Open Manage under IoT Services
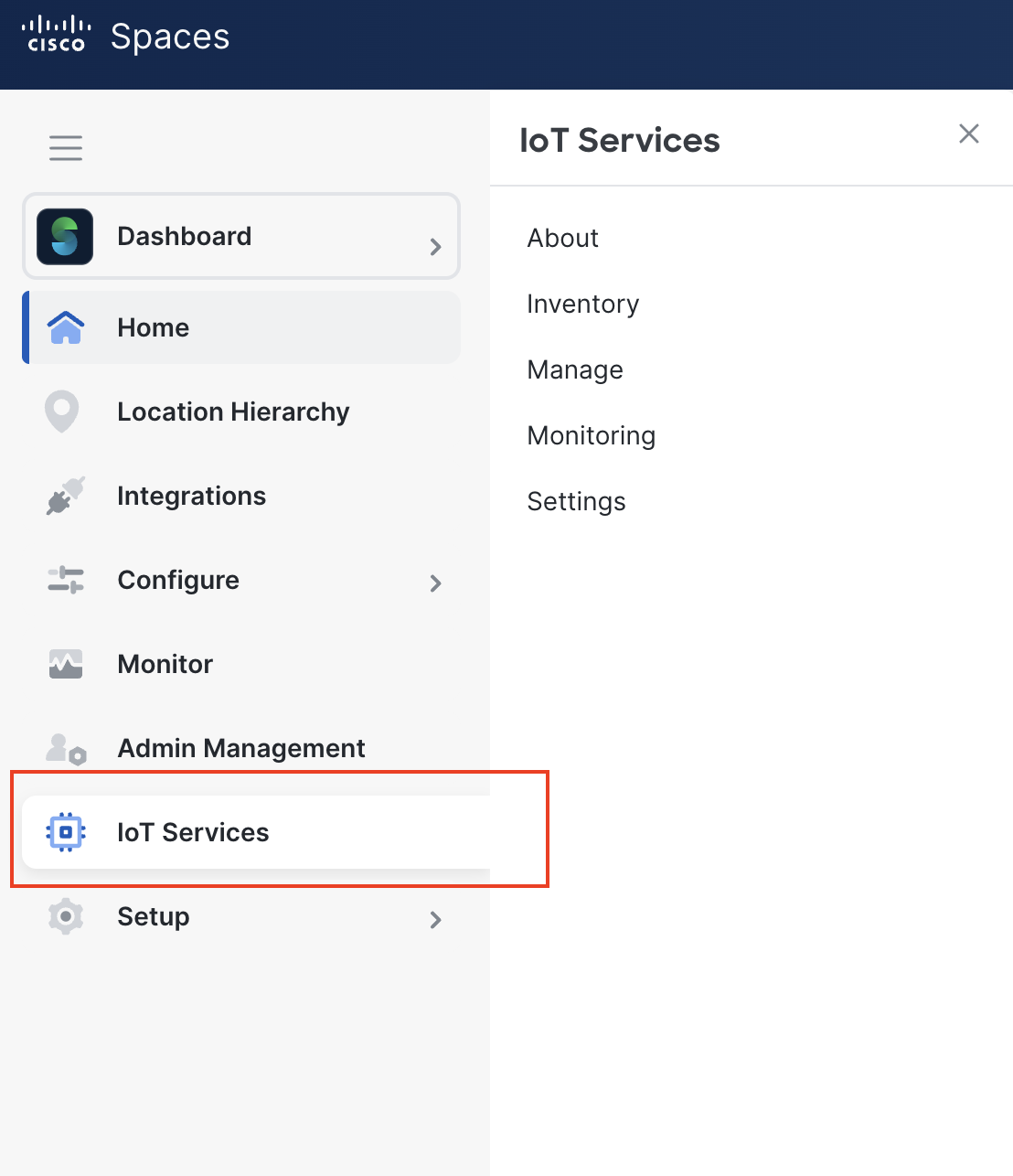 click(x=575, y=370)
